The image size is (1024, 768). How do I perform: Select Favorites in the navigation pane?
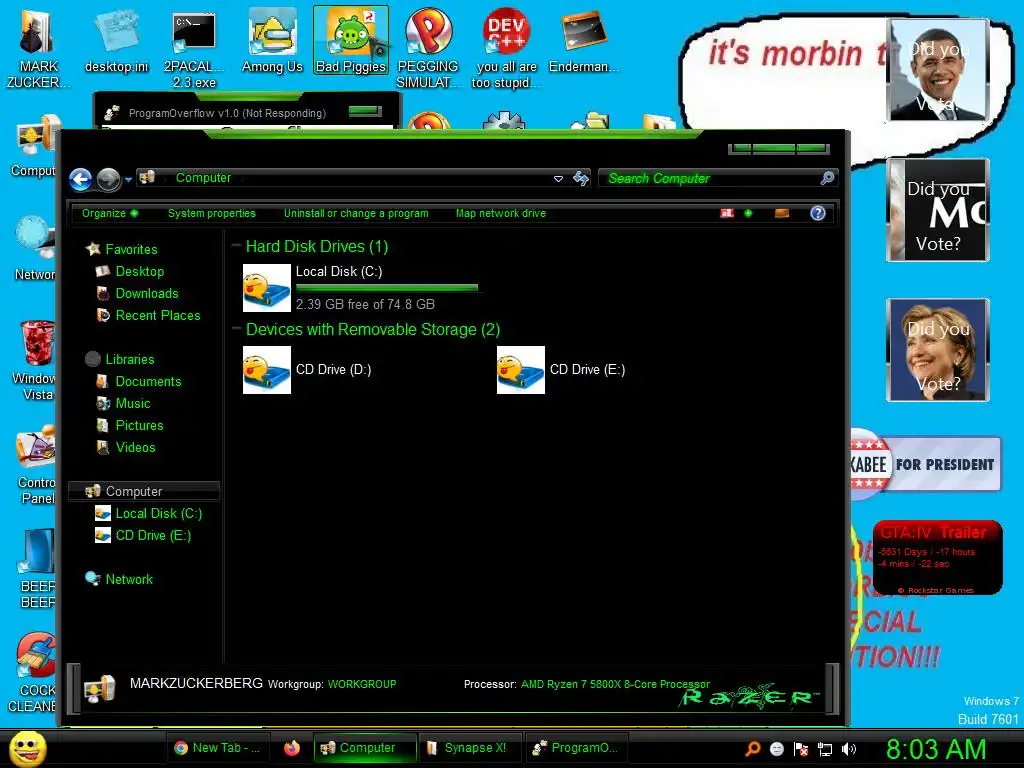coord(123,249)
